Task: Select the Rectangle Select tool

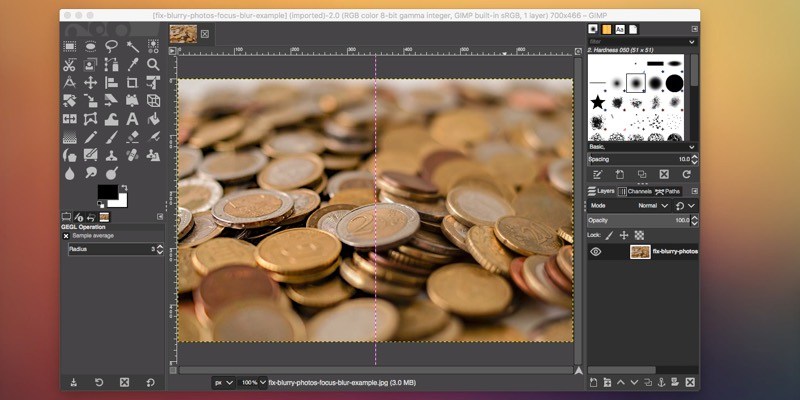Action: point(70,46)
